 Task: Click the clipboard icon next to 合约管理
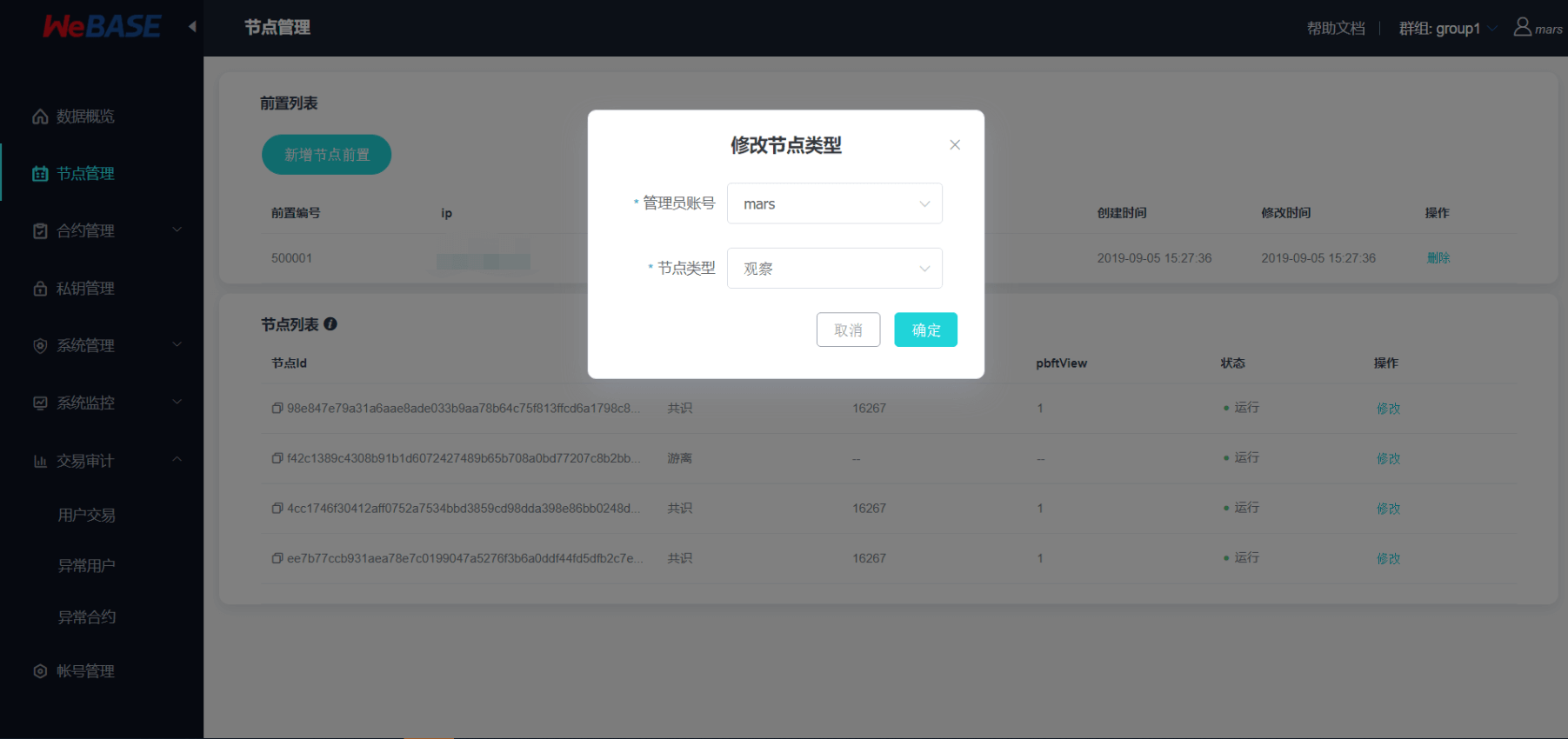[40, 231]
